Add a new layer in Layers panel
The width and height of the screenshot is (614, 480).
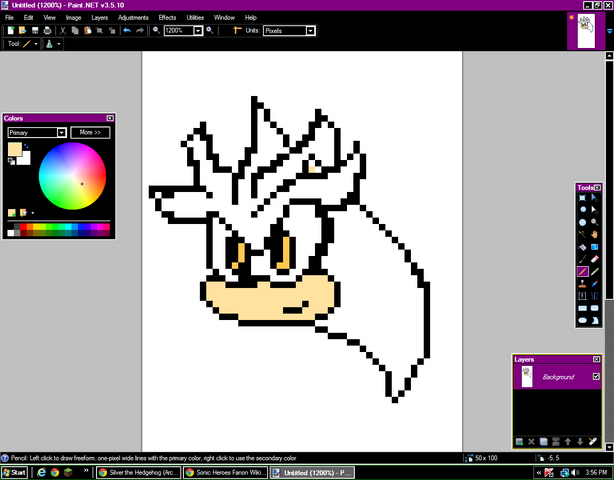(x=519, y=442)
